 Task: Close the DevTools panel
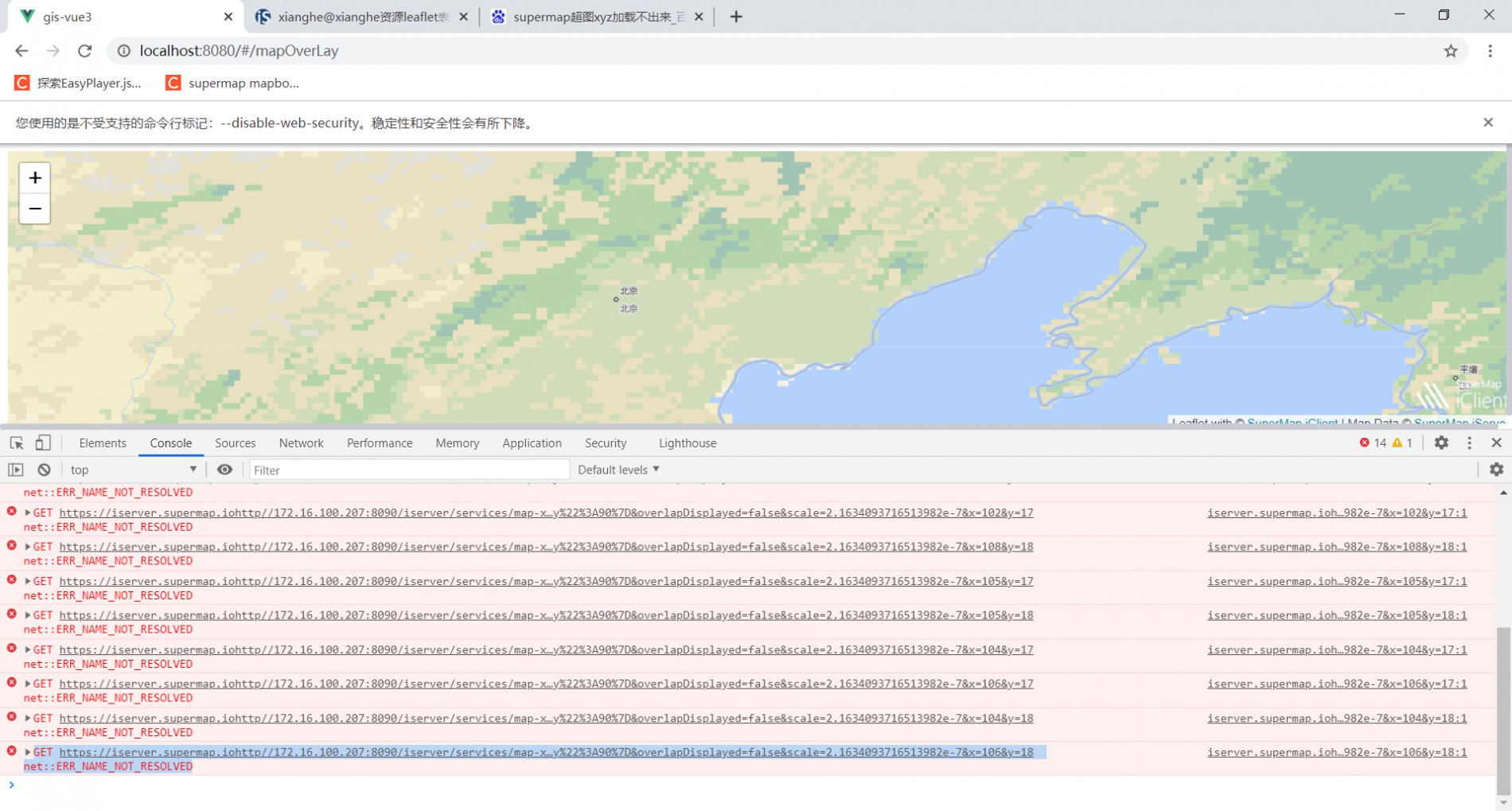point(1496,443)
